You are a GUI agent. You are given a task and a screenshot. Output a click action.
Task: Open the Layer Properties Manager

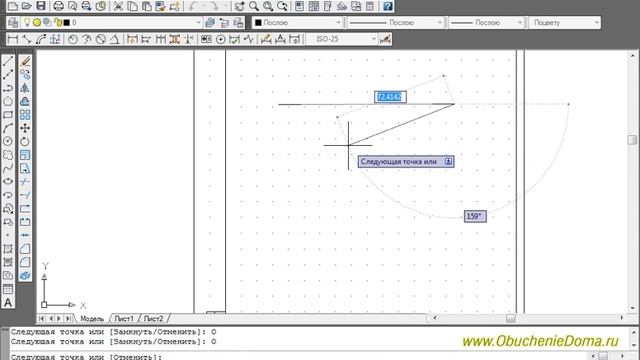pos(13,22)
